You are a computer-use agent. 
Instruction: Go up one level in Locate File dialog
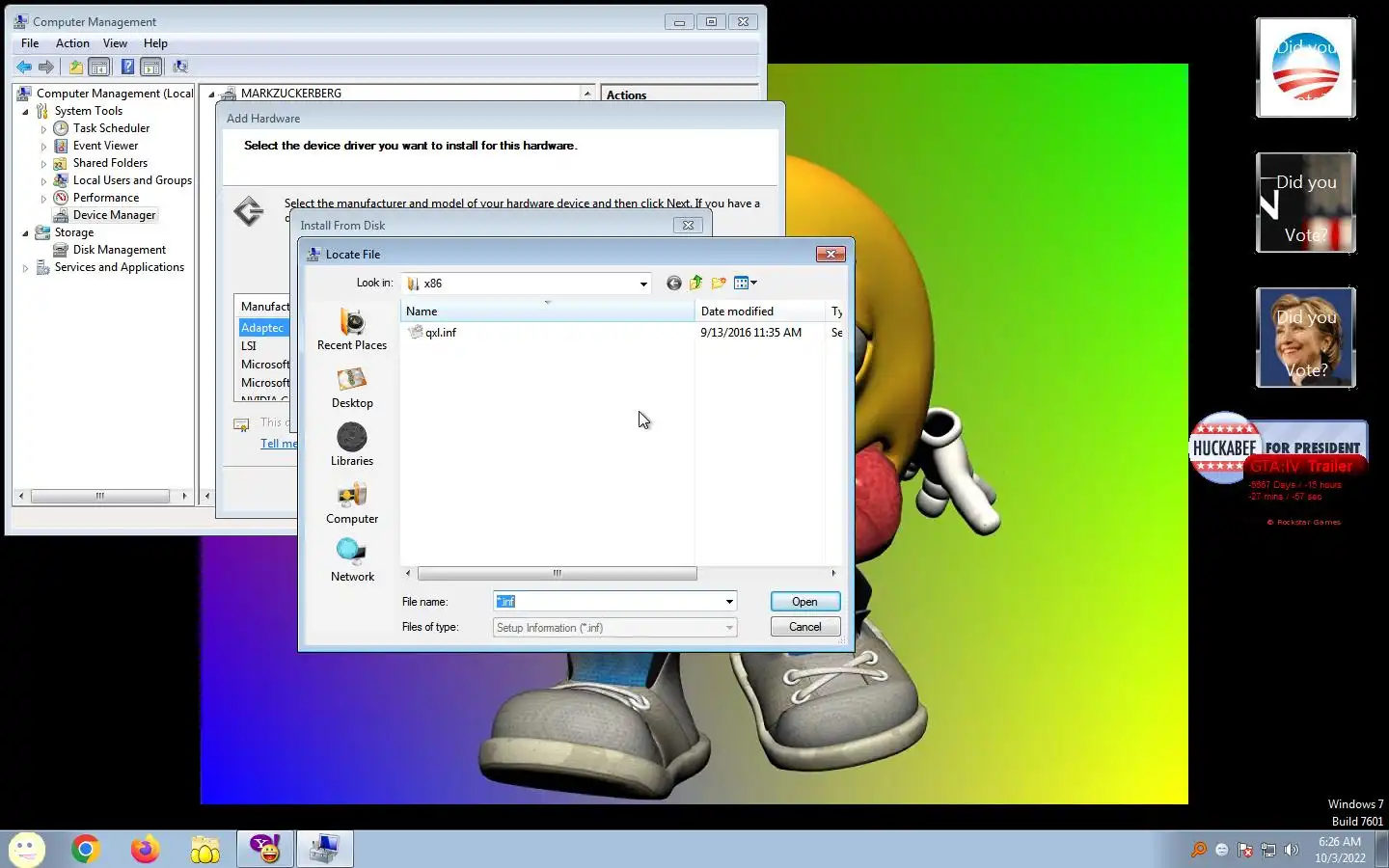click(x=695, y=283)
